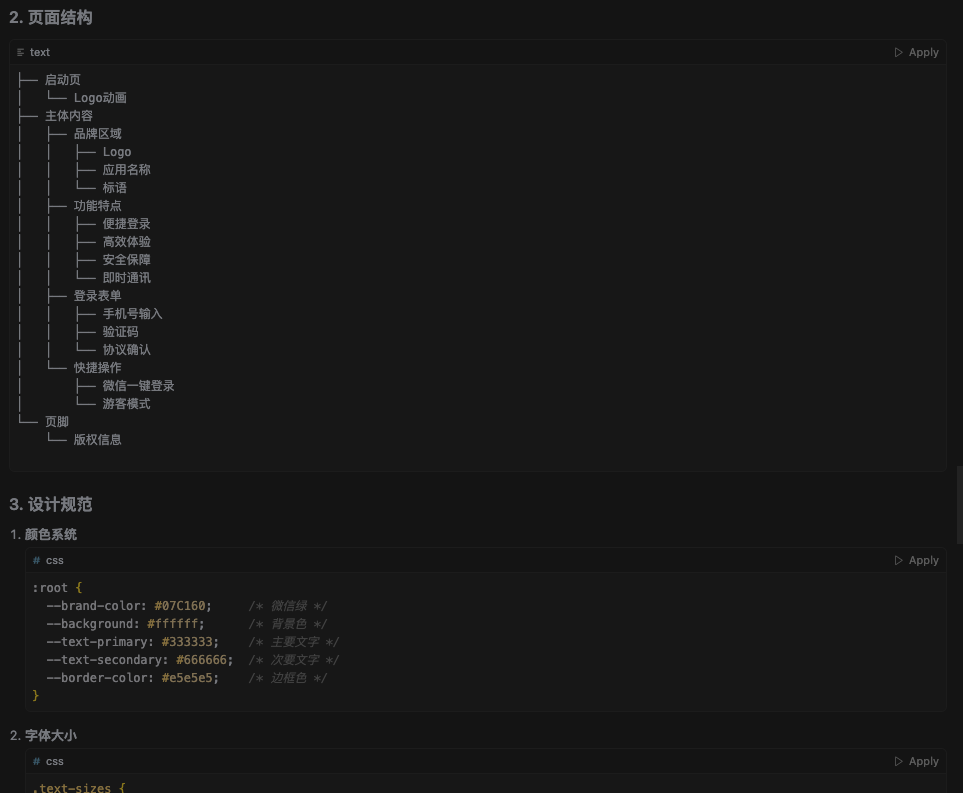
Task: Click the tree row '启动页'
Action: 63,80
